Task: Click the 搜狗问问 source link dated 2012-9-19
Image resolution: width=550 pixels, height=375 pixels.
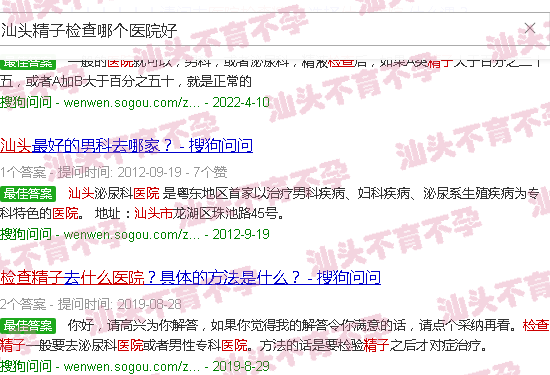Action: pyautogui.click(x=135, y=234)
